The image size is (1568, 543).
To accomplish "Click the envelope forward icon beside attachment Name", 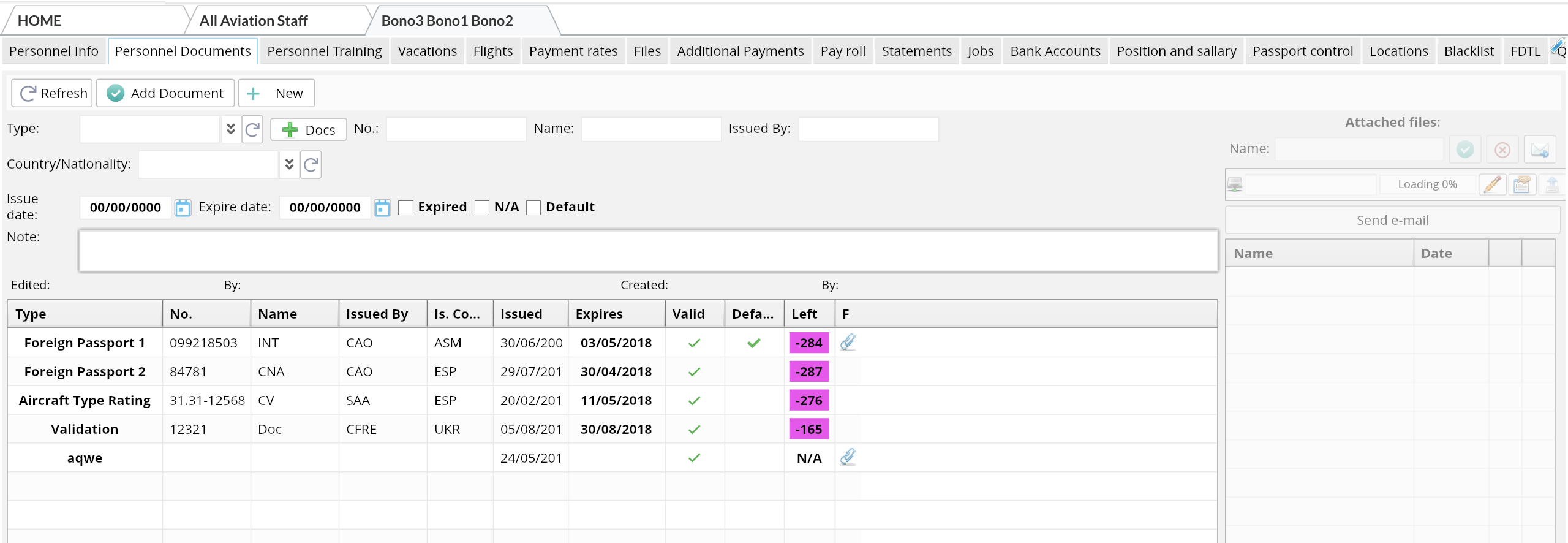I will tap(1539, 150).
